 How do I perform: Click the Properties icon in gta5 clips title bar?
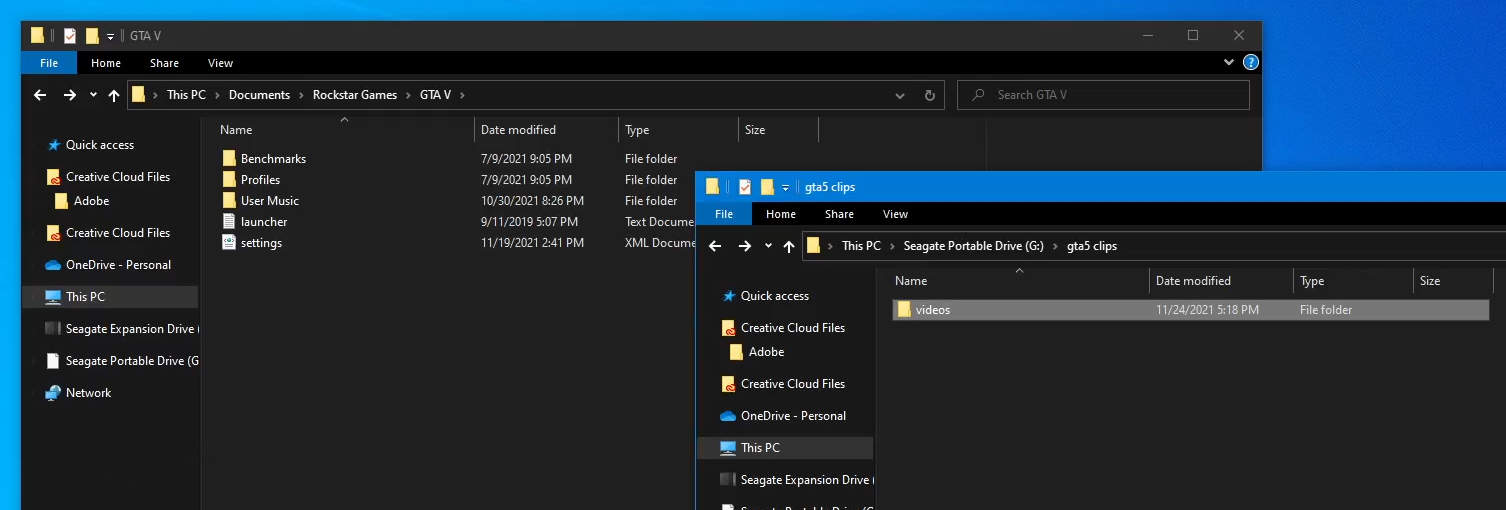point(745,187)
